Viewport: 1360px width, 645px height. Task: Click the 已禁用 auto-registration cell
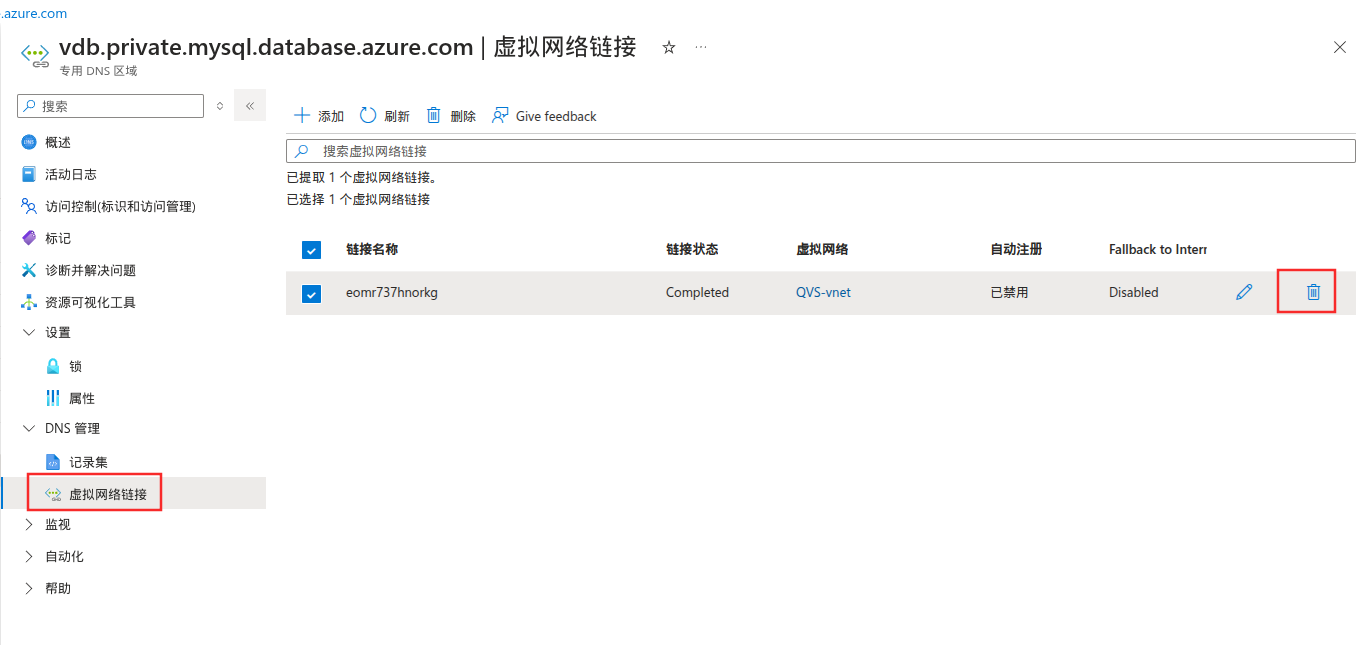(x=1009, y=292)
